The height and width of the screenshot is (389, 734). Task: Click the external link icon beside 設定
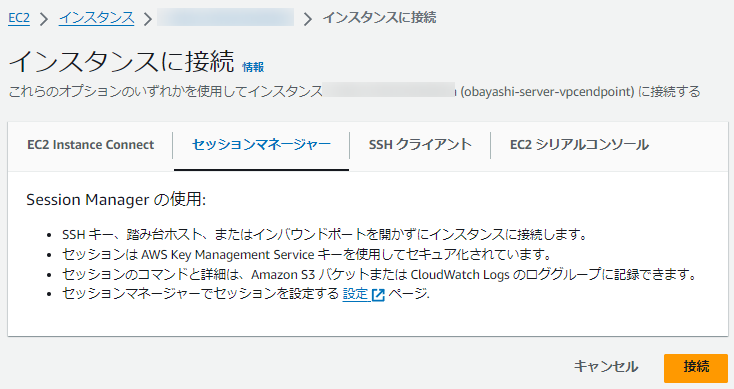(x=378, y=294)
